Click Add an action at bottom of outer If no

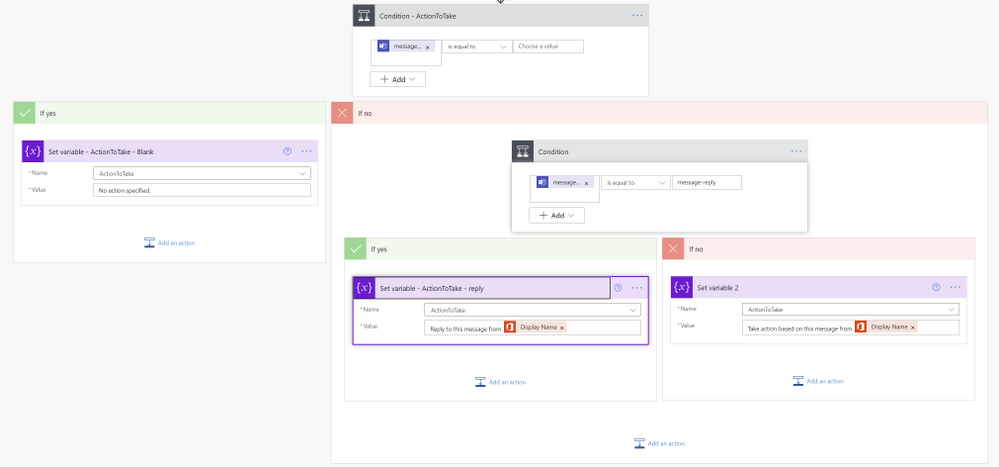pyautogui.click(x=659, y=443)
